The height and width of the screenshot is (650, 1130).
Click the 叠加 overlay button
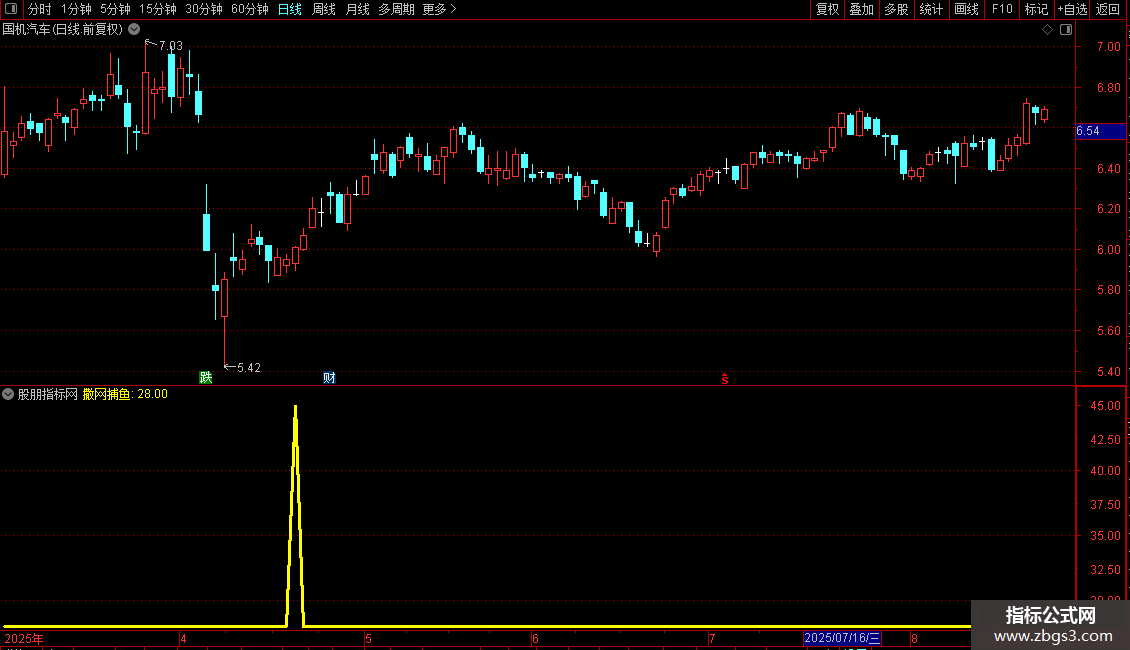click(861, 9)
